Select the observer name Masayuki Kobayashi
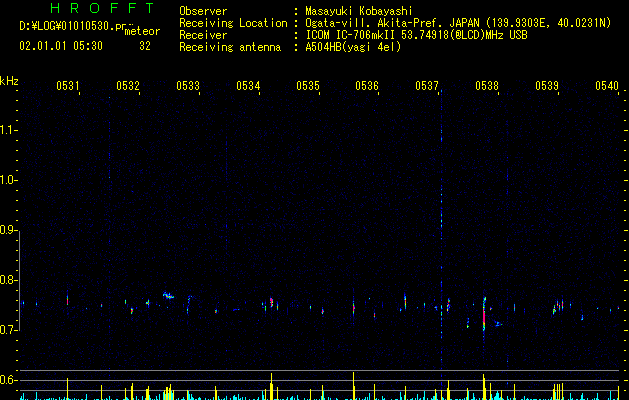The width and height of the screenshot is (629, 400). pos(359,11)
